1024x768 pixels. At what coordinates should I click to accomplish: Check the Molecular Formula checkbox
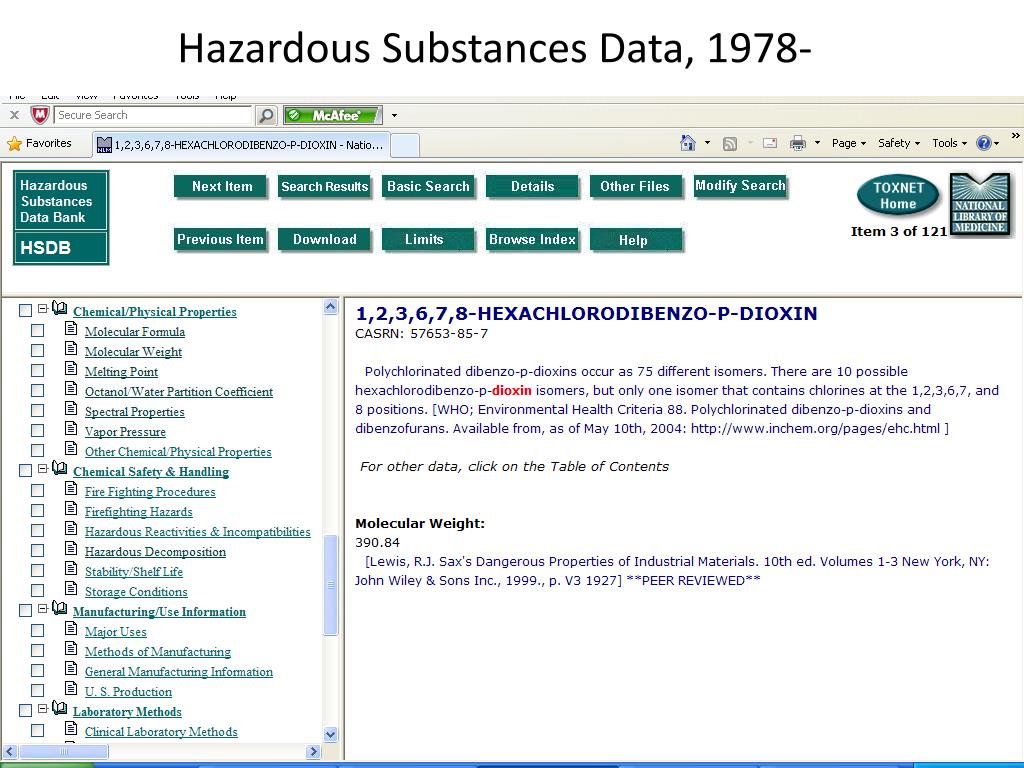pyautogui.click(x=37, y=331)
